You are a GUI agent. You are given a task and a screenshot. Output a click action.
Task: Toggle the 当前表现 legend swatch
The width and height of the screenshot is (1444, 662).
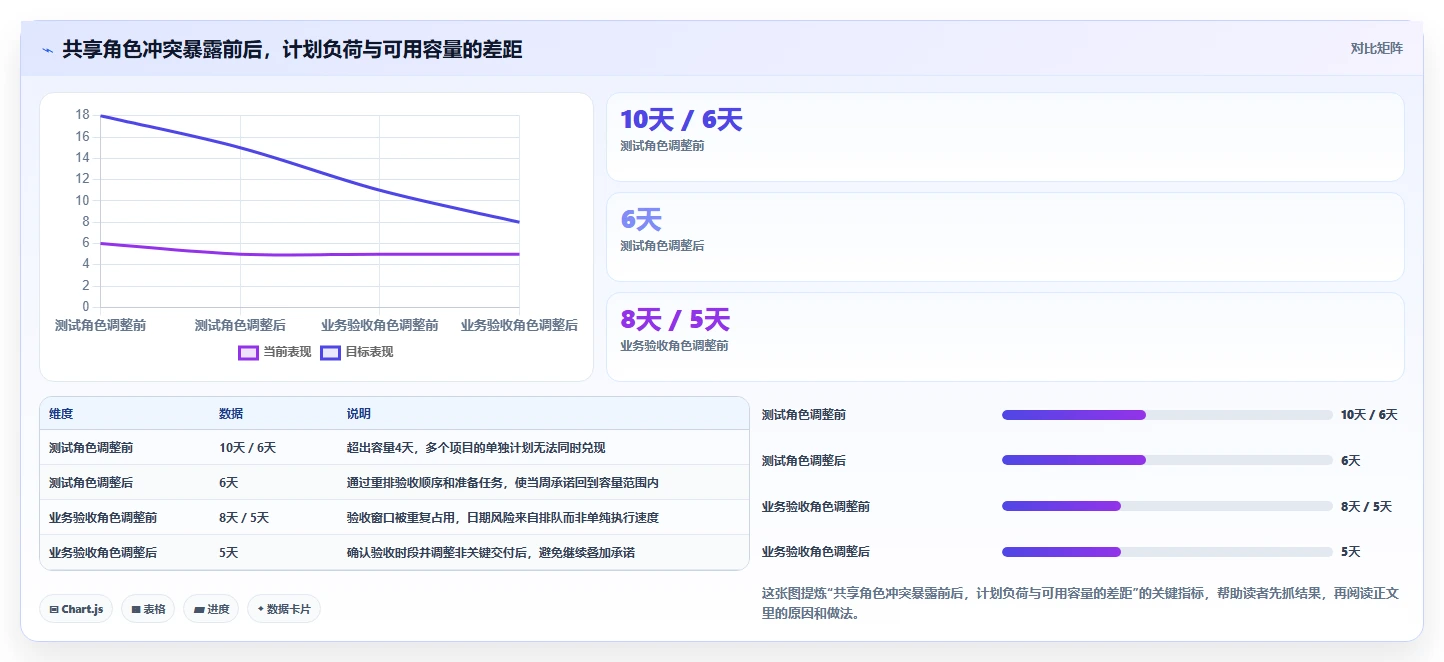pos(248,352)
